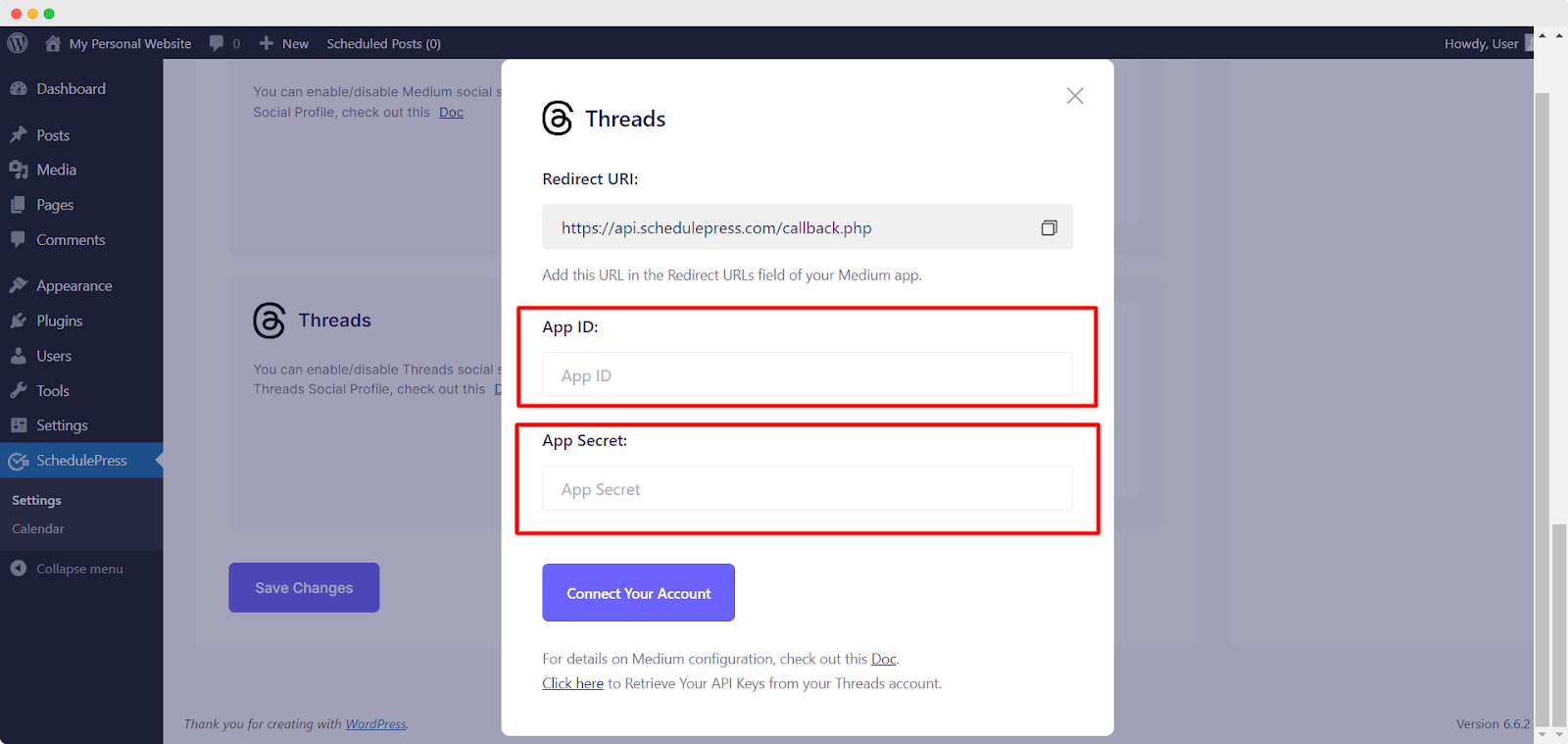
Task: Copy the Redirect URI using the clipboard icon
Action: coord(1049,226)
